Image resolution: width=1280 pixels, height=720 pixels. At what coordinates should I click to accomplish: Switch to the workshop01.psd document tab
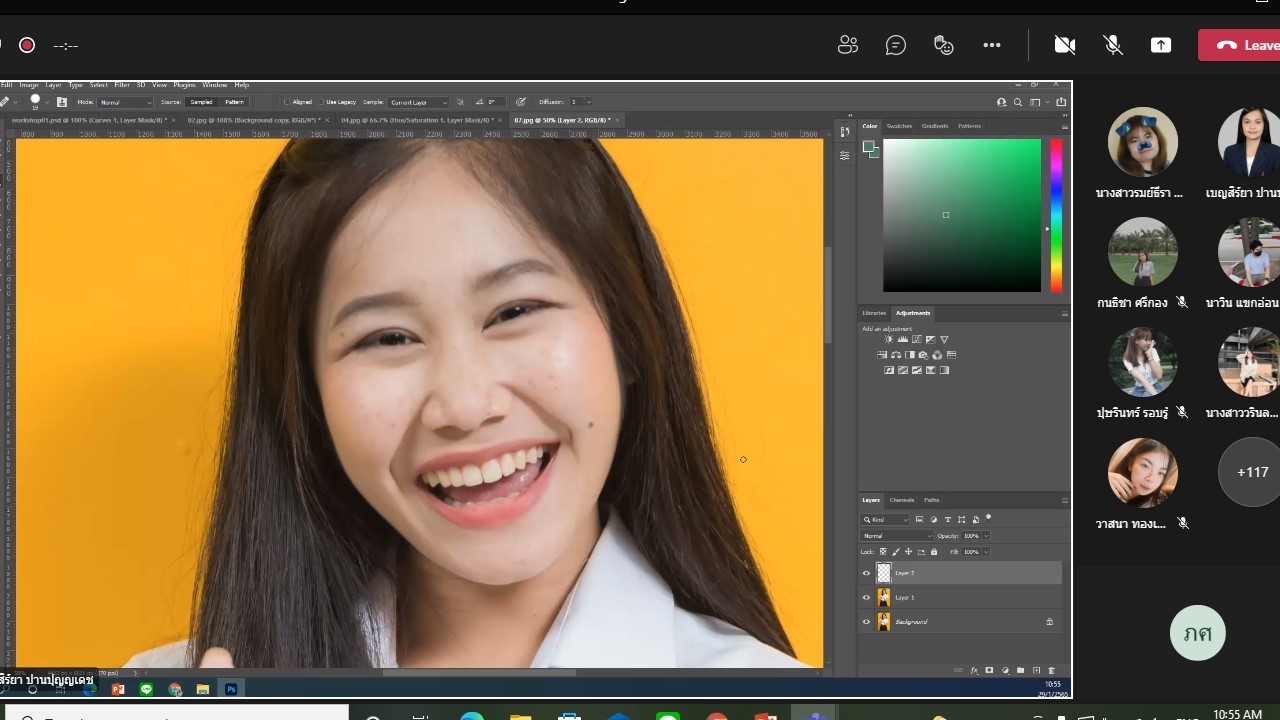(91, 120)
